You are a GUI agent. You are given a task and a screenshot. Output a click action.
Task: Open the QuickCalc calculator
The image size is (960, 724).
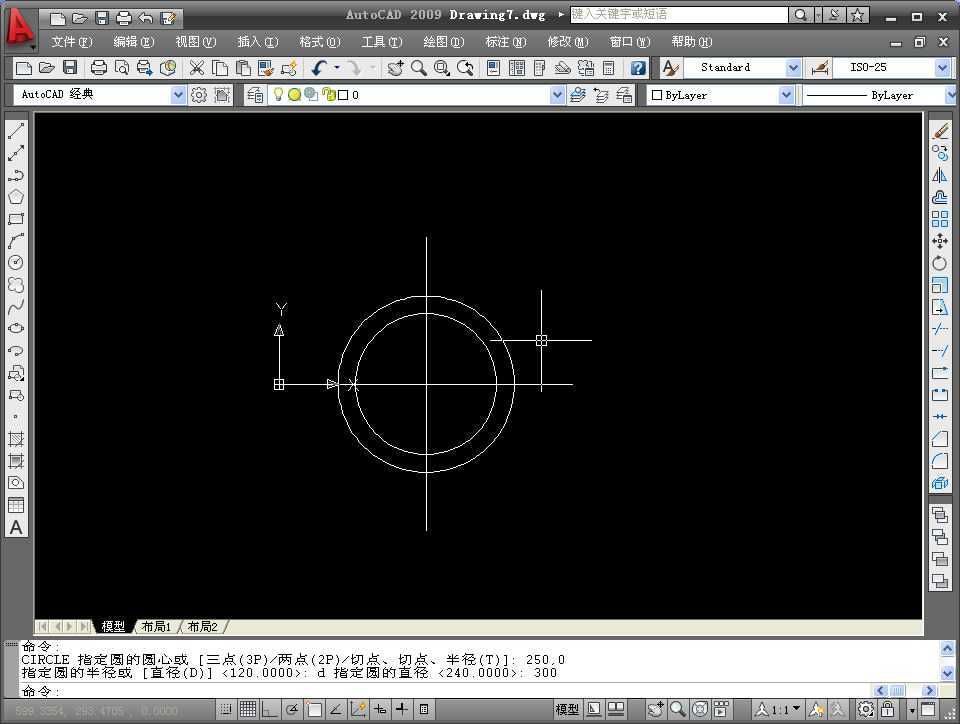[x=609, y=67]
